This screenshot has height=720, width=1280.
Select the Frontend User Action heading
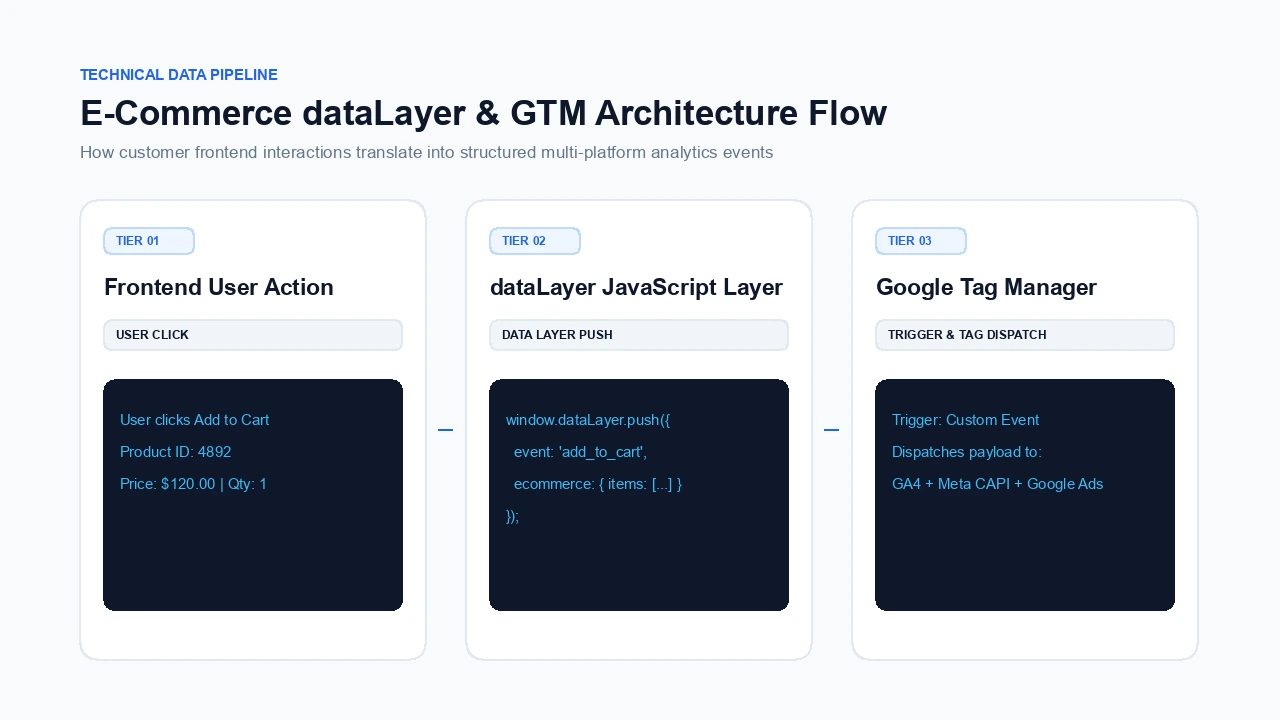[x=219, y=287]
